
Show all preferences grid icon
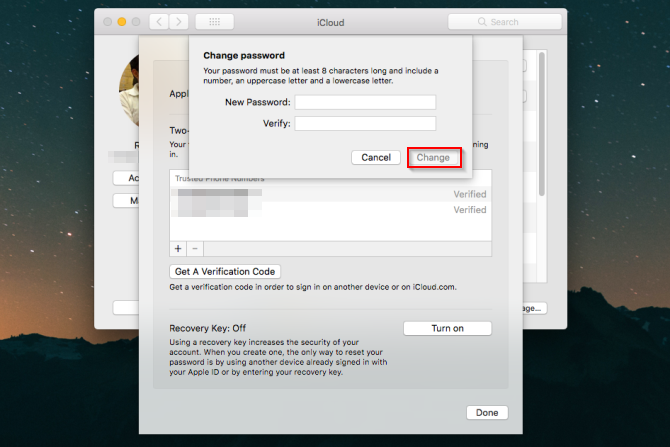point(215,21)
